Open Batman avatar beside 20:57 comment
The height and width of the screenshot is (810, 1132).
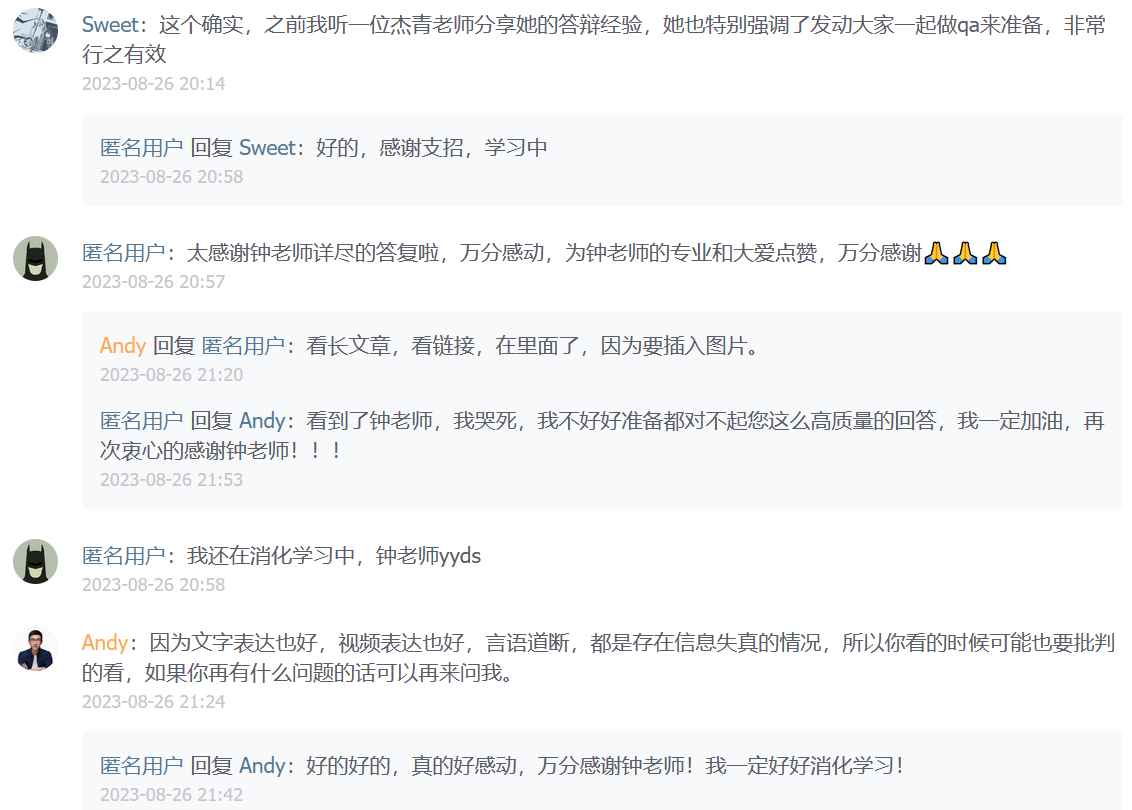(35, 258)
